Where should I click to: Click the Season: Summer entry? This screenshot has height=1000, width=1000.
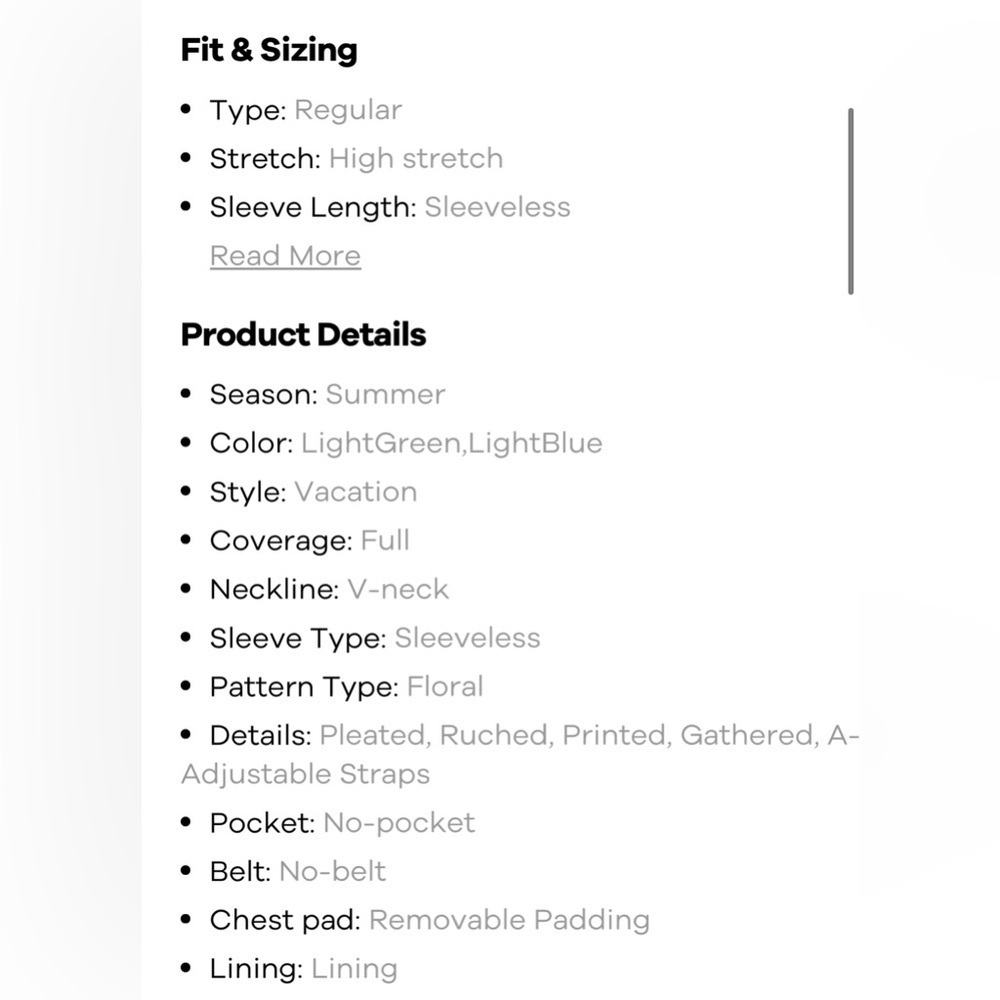(x=327, y=394)
